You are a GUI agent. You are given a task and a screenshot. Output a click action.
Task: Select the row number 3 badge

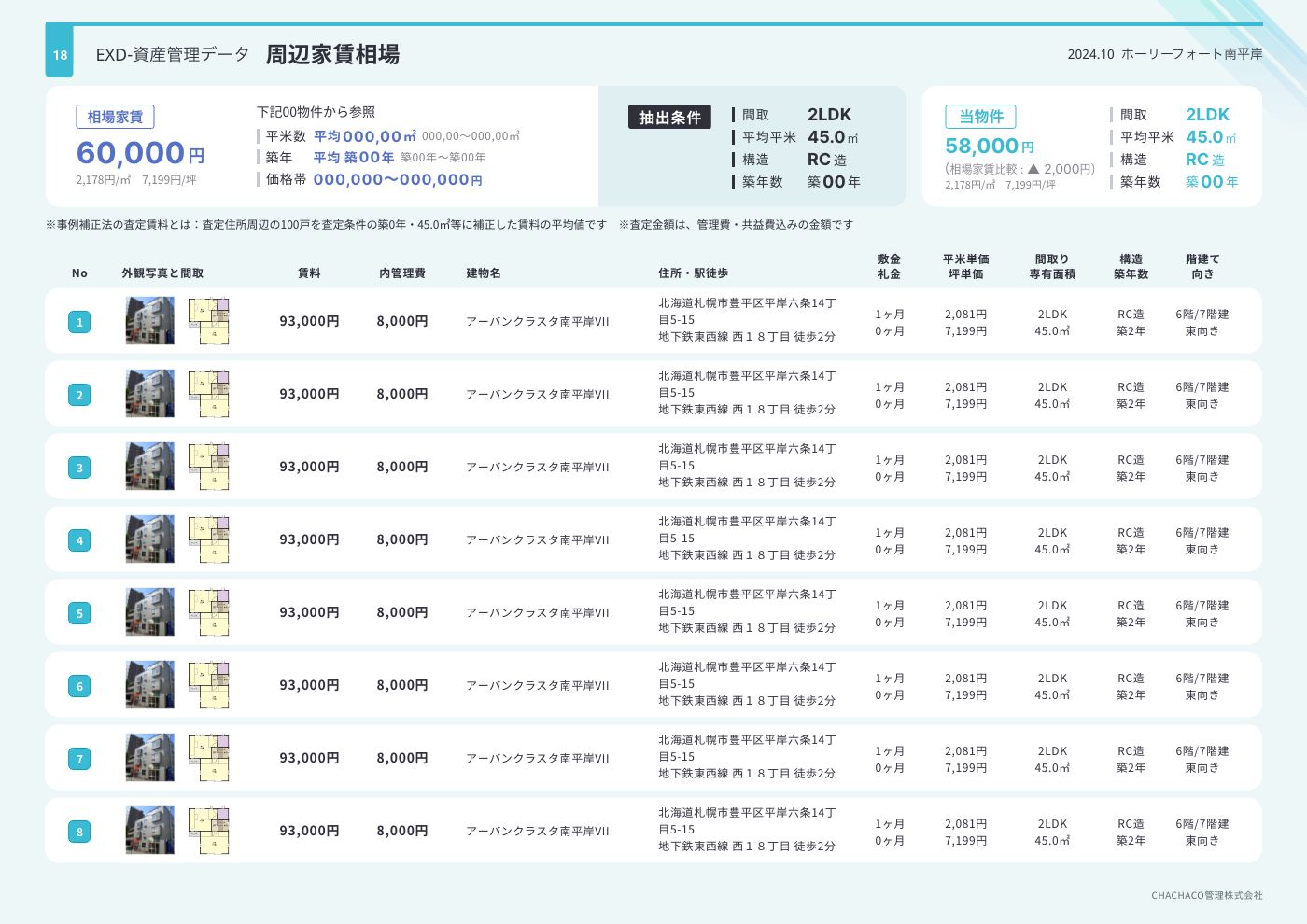click(x=79, y=468)
